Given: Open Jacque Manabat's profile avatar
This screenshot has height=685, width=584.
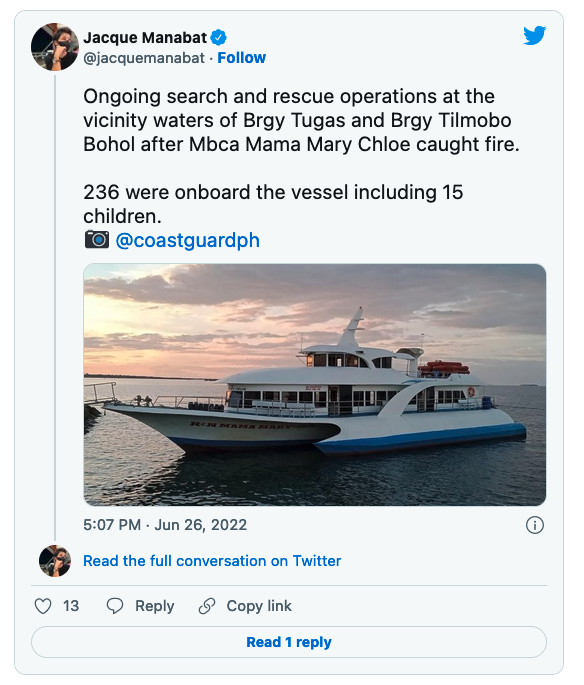Looking at the screenshot, I should (x=55, y=47).
